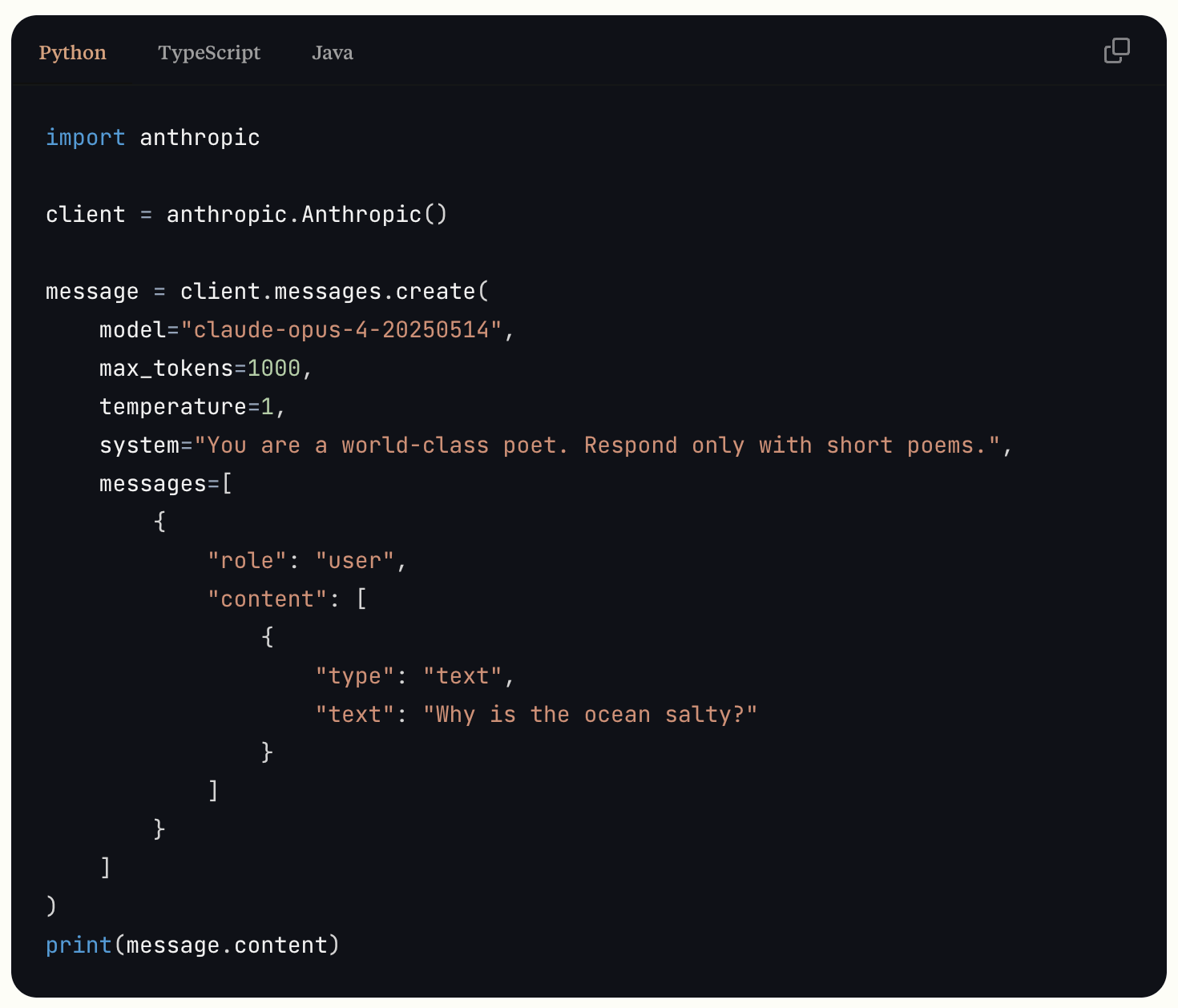Click the "Why is the ocean salty?" string
This screenshot has height=1008, width=1178.
591,715
